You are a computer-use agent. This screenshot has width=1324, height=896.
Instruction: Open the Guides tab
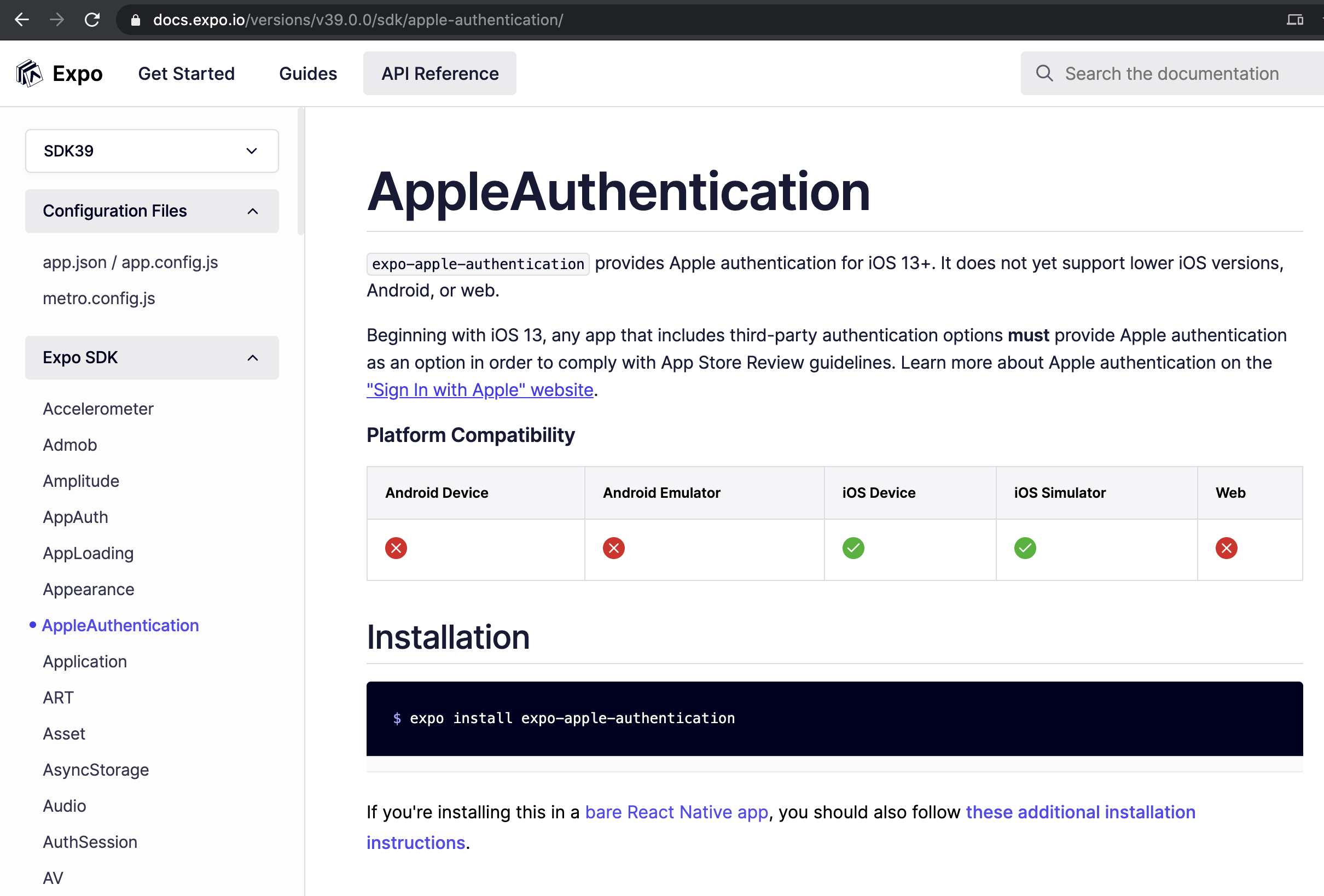coord(308,73)
